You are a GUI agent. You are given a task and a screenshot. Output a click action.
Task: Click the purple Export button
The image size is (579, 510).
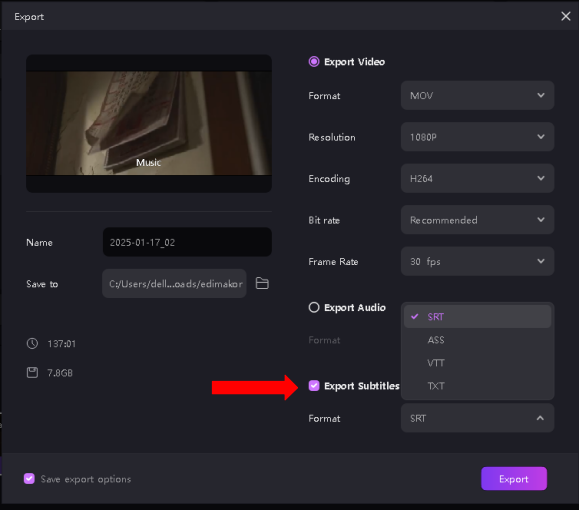pyautogui.click(x=514, y=479)
